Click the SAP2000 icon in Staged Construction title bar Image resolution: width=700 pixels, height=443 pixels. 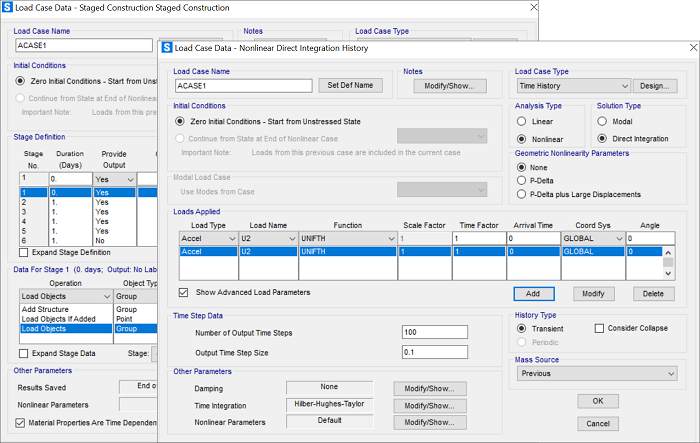[x=7, y=7]
